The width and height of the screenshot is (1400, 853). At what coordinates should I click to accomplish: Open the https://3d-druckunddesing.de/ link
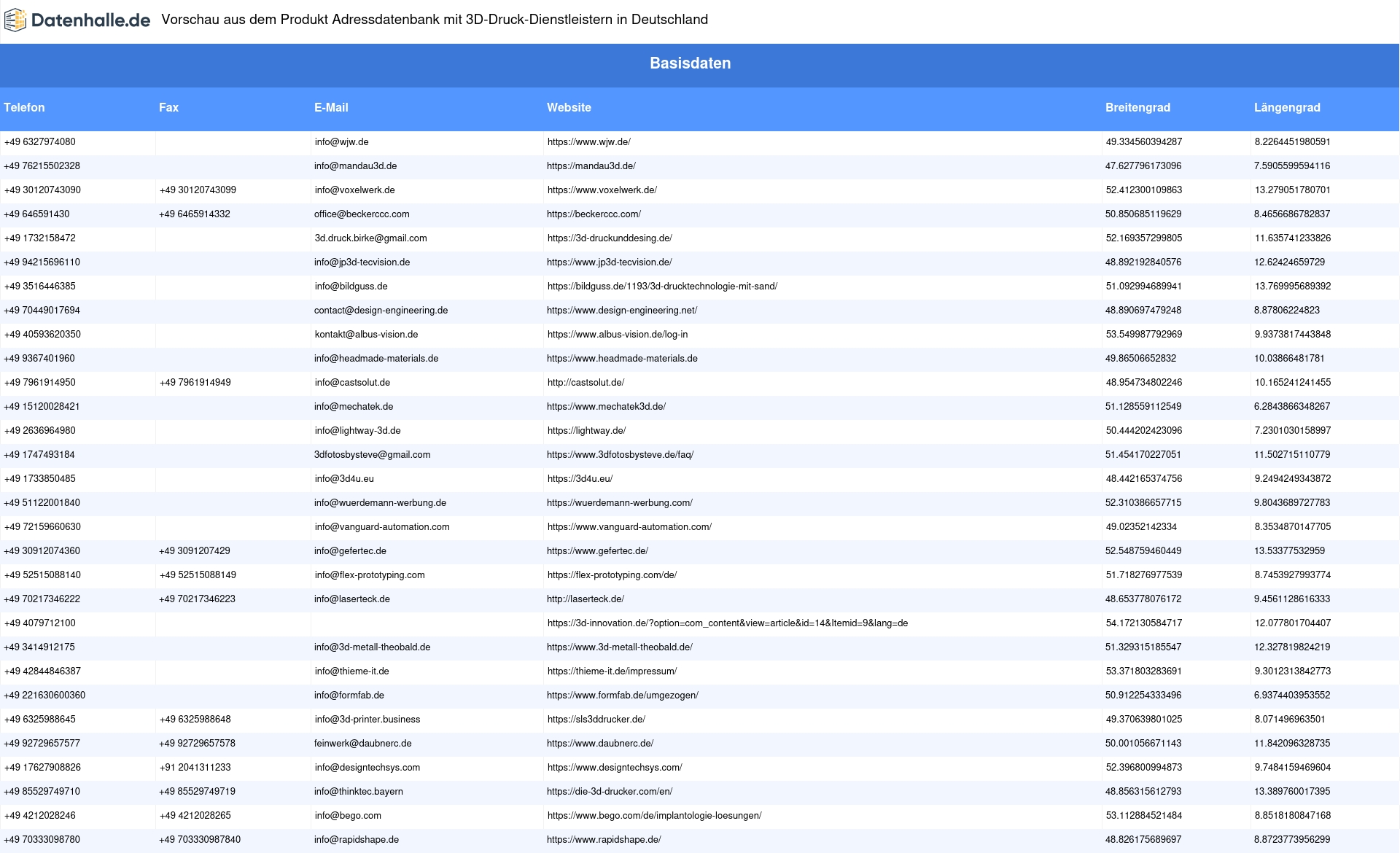(x=610, y=238)
